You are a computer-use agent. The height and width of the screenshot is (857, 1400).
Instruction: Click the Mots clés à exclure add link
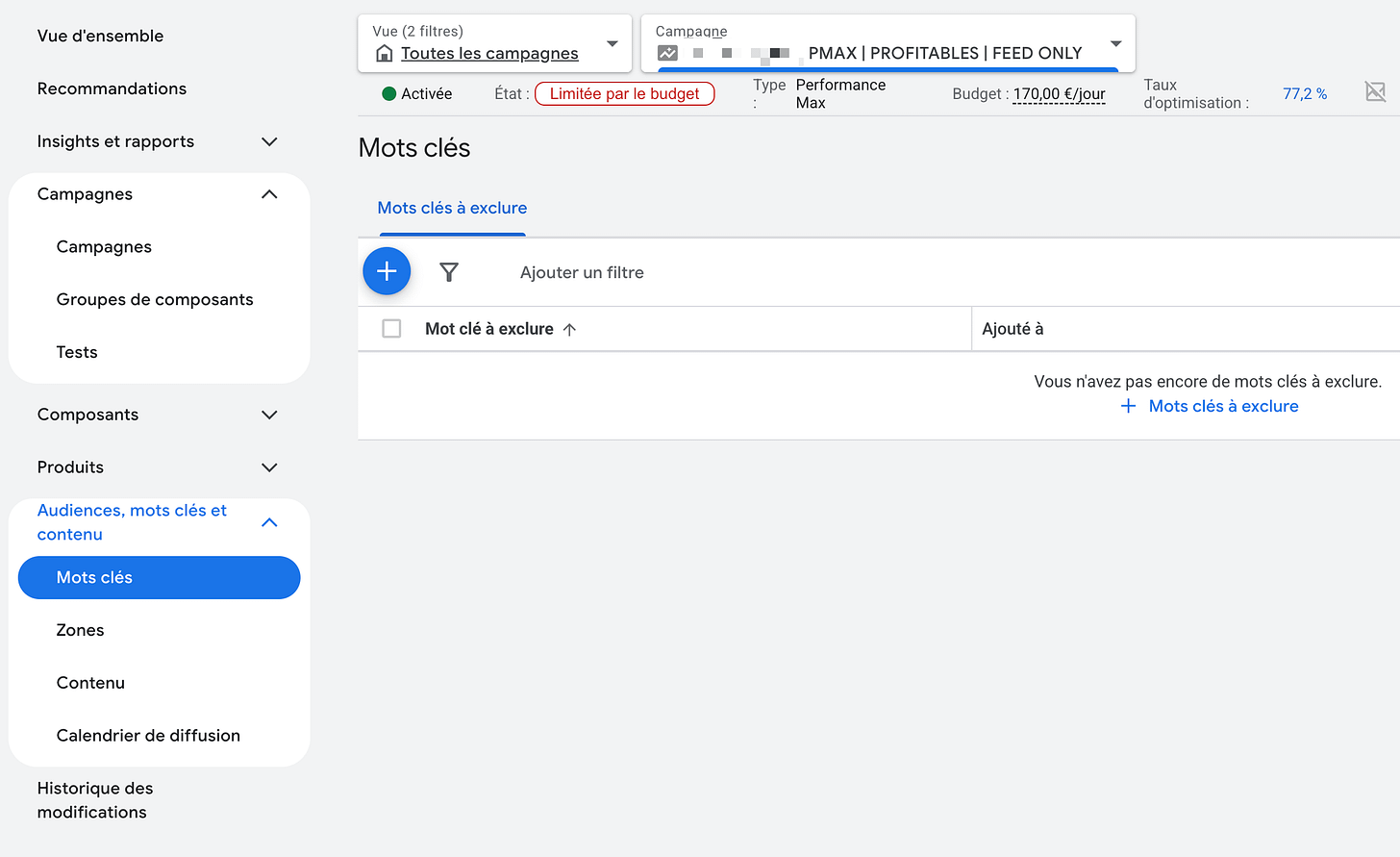[1223, 406]
